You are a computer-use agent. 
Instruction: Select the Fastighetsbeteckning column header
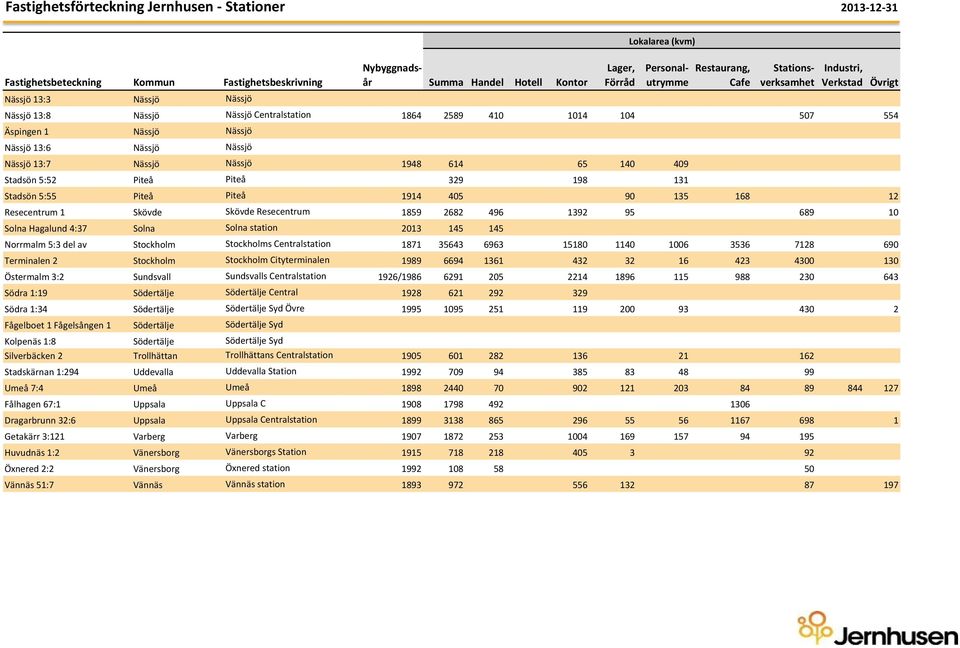tap(53, 82)
